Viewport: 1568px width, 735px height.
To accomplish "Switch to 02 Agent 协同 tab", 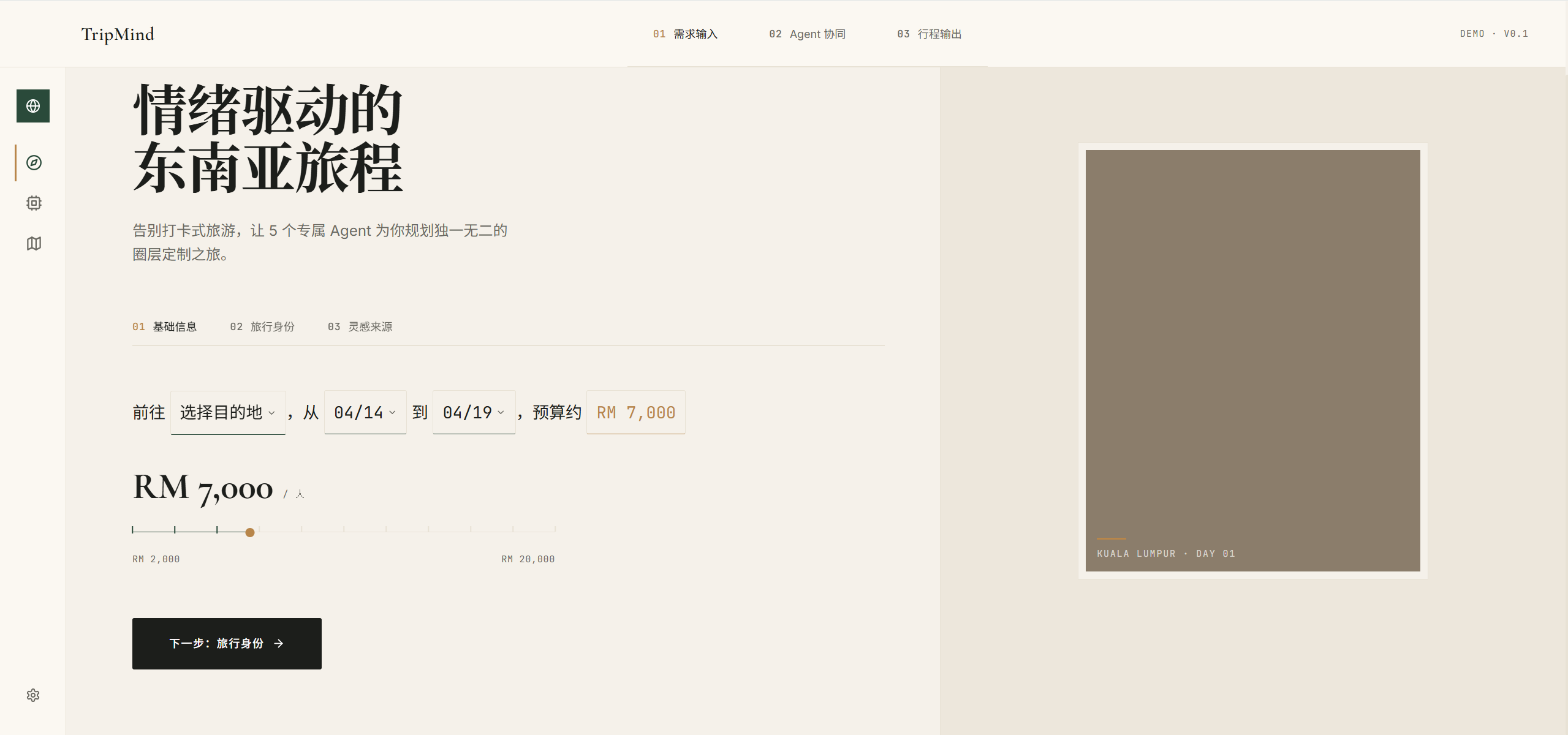I will click(x=807, y=34).
